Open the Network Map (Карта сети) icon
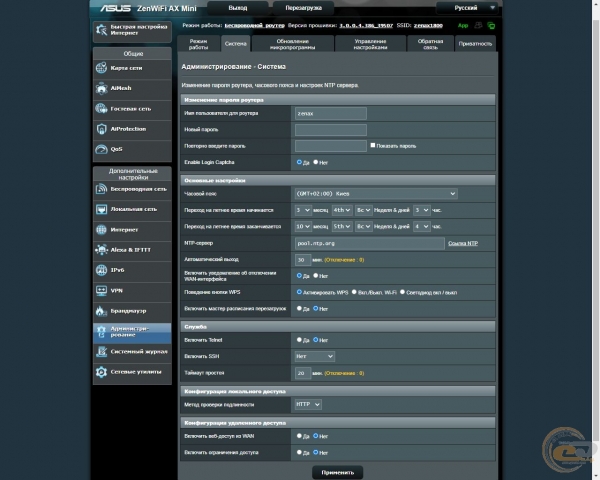The width and height of the screenshot is (600, 480). tap(101, 68)
